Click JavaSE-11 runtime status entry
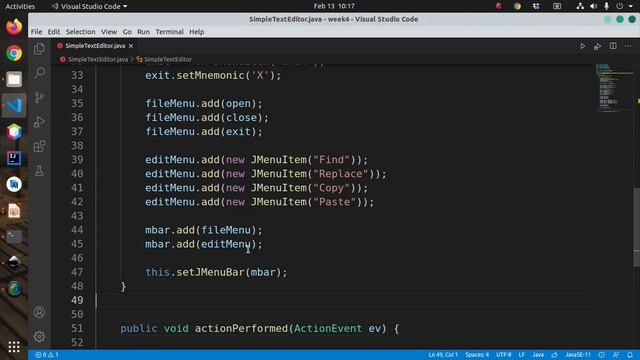The image size is (640, 360). [x=578, y=355]
